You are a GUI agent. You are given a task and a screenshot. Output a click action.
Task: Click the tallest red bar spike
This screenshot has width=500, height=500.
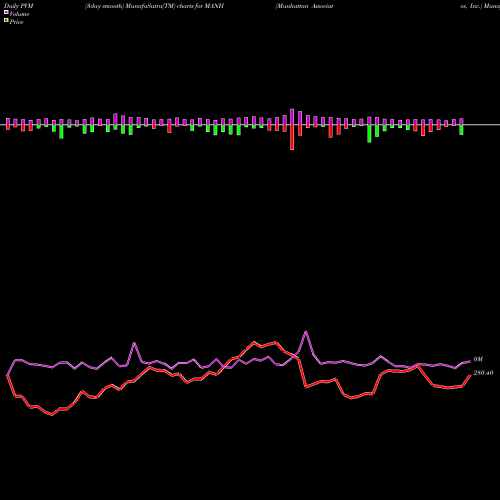(292, 137)
